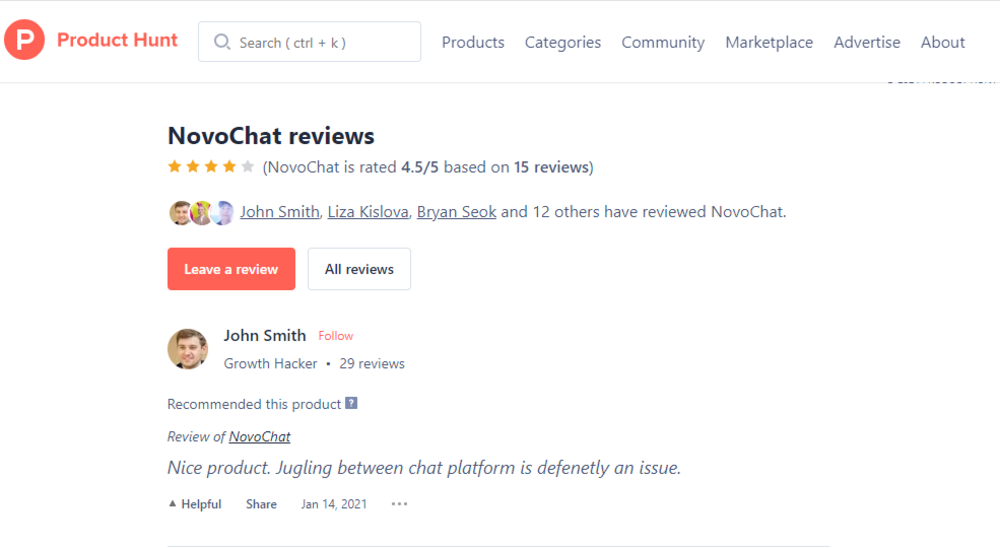Click the Product Hunt logo icon
Viewport: 1000px width, 548px height.
(x=24, y=40)
